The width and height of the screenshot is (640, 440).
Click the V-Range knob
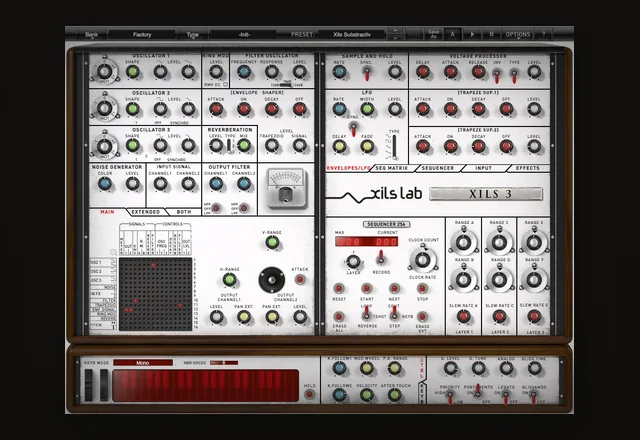point(272,242)
